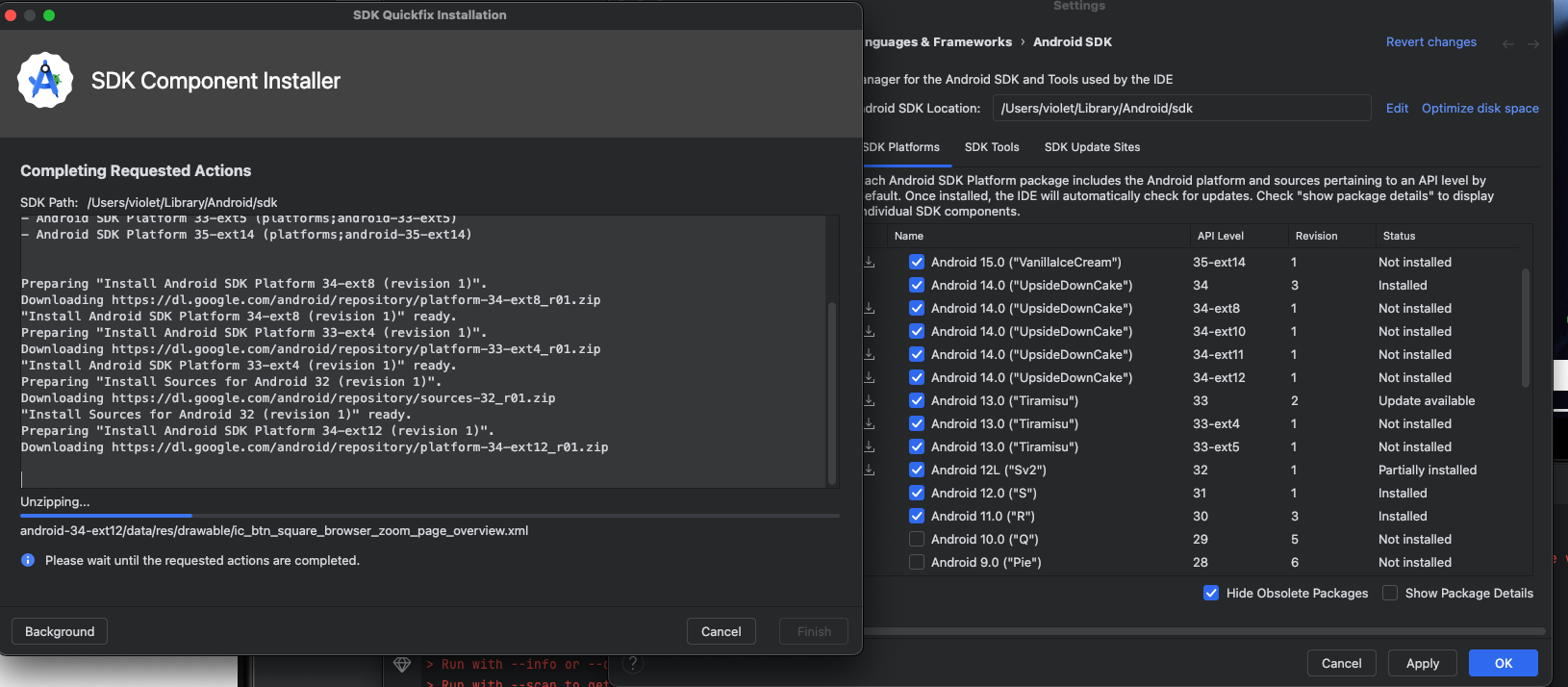Enable Show Package Details

point(1390,593)
